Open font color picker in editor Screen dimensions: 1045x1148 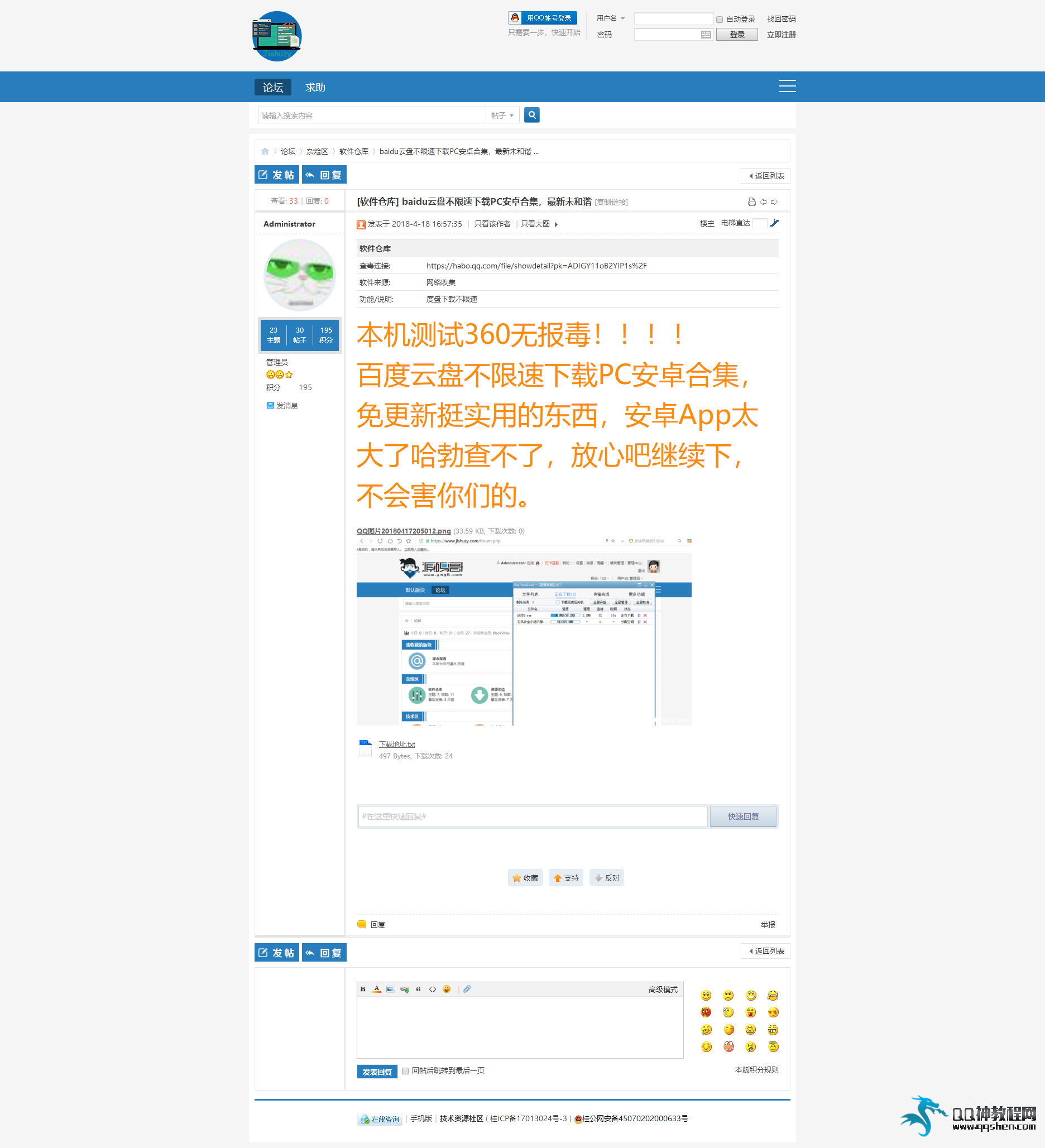click(x=376, y=989)
